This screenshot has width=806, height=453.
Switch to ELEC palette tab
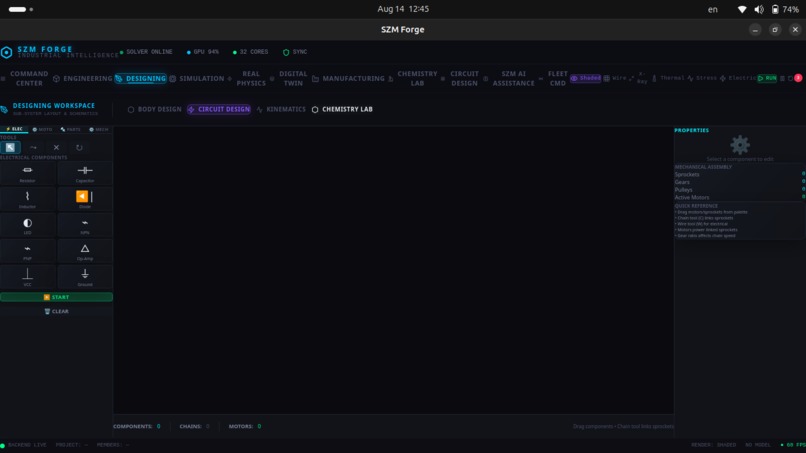tap(14, 129)
